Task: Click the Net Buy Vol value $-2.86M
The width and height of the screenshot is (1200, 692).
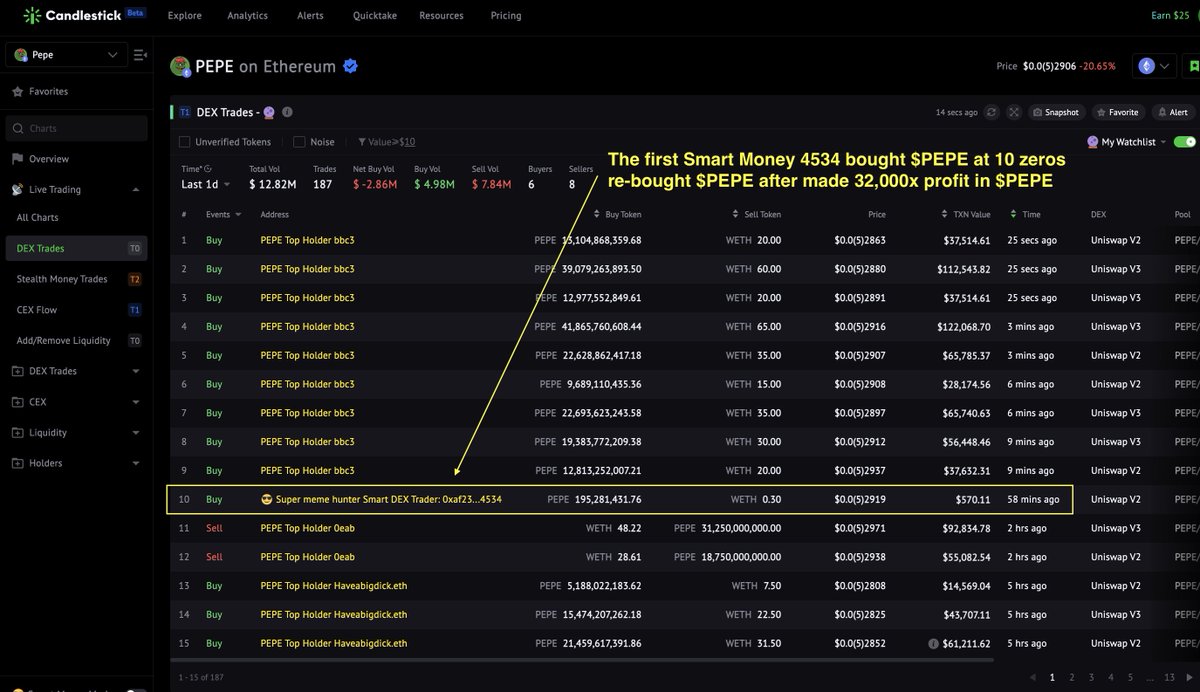Action: click(x=375, y=184)
